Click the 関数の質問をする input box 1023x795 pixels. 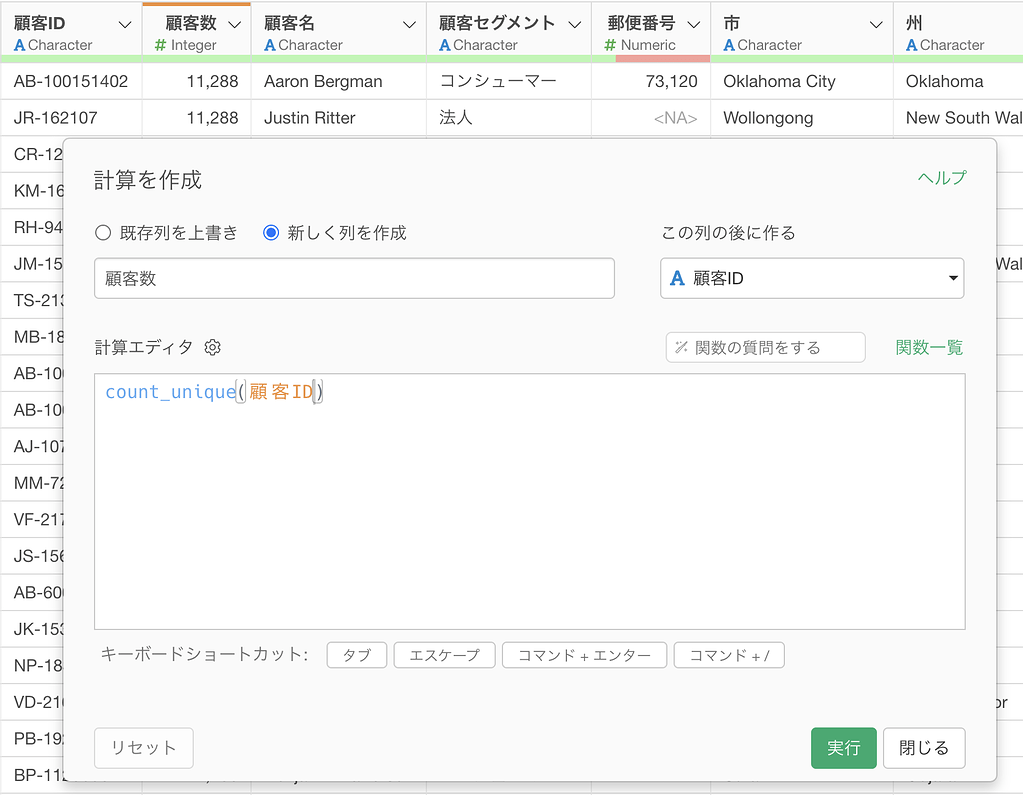[x=765, y=348]
